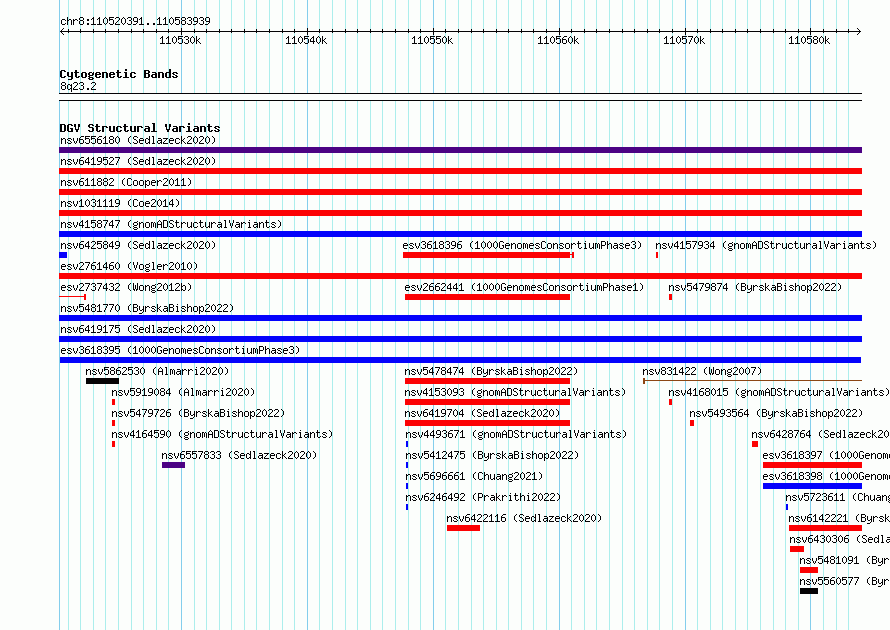Select the thin brown nsv831422 glyph
This screenshot has width=890, height=630.
[752, 381]
